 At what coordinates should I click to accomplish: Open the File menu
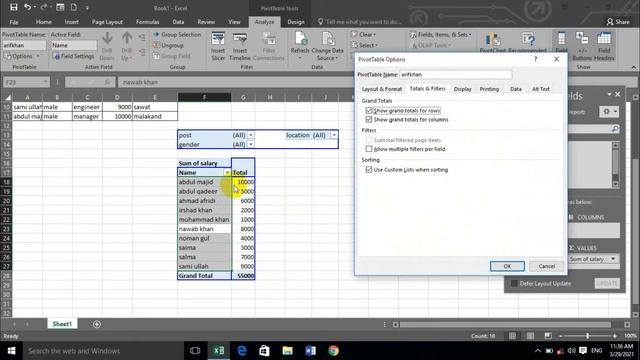coord(14,22)
